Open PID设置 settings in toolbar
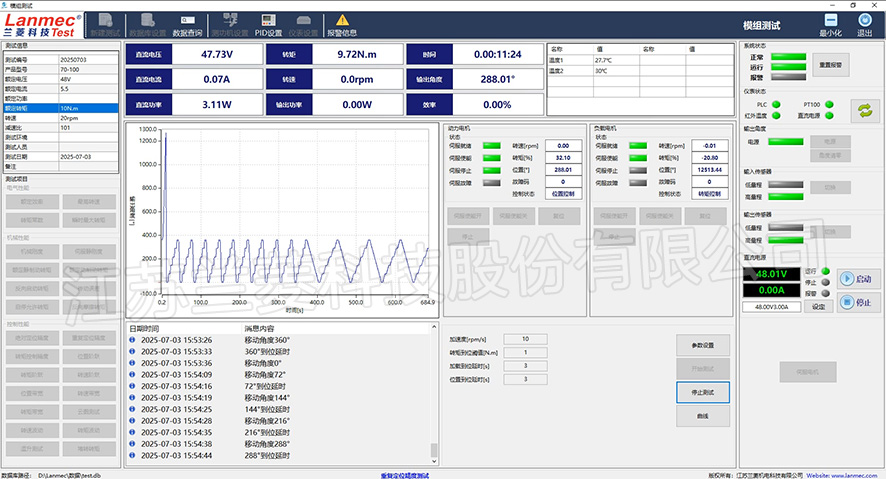The width and height of the screenshot is (886, 479). pos(268,26)
